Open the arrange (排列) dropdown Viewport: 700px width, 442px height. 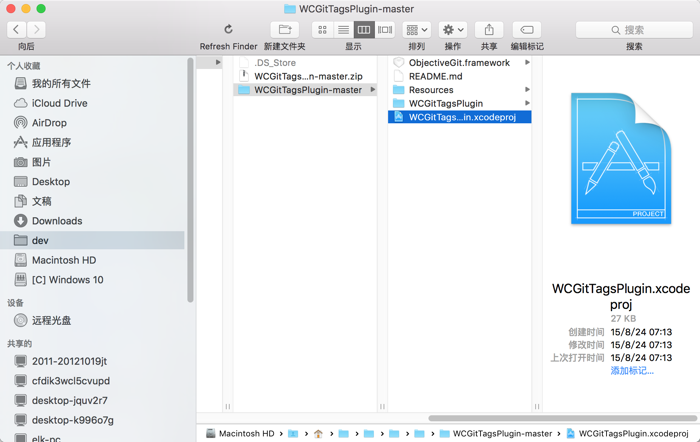click(417, 30)
